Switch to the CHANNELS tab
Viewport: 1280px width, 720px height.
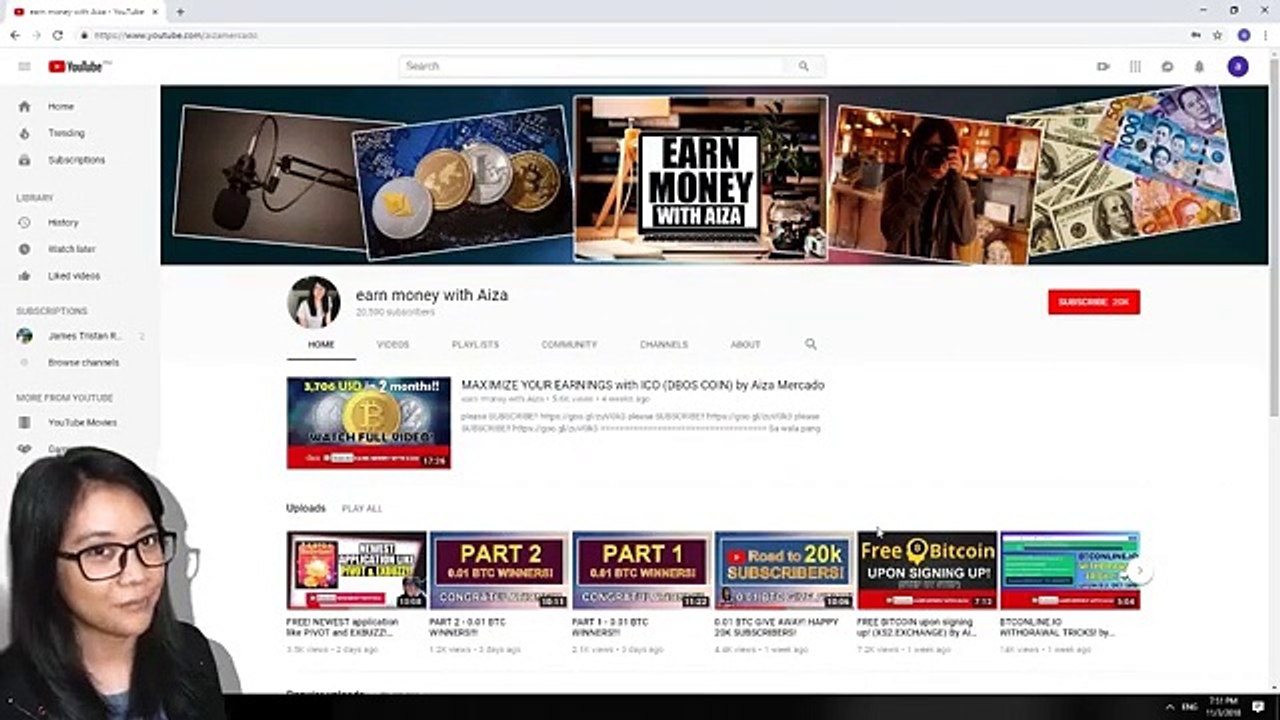(664, 344)
